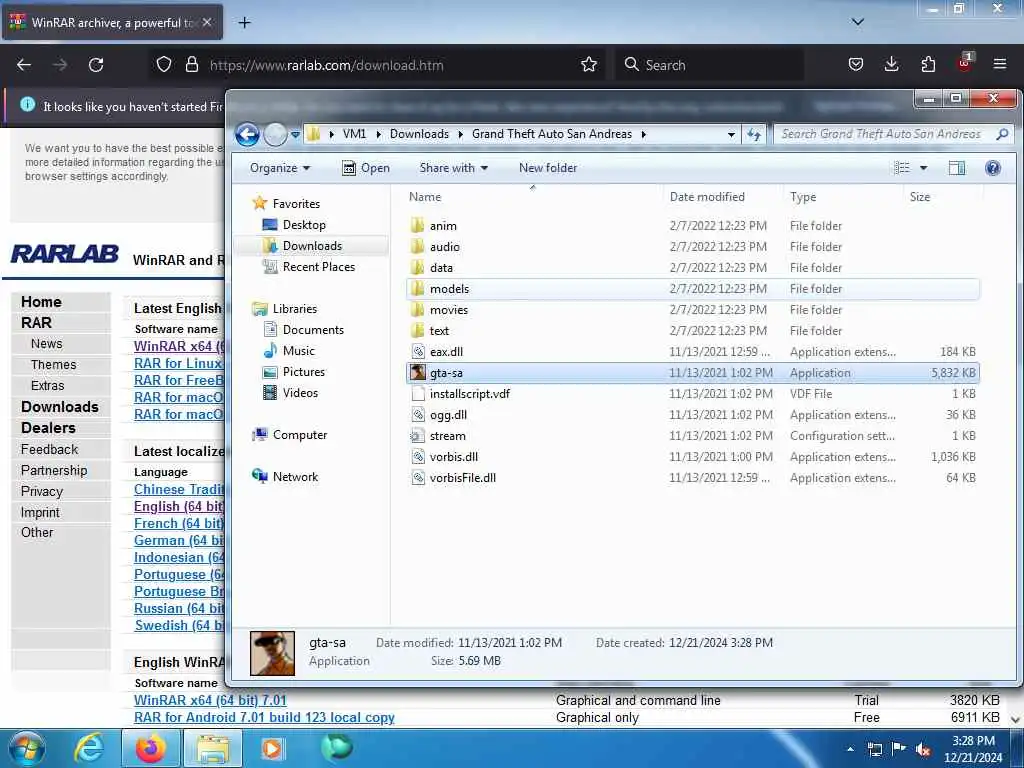The width and height of the screenshot is (1024, 768).
Task: Click Firefox Back arrow button
Action: 24,65
